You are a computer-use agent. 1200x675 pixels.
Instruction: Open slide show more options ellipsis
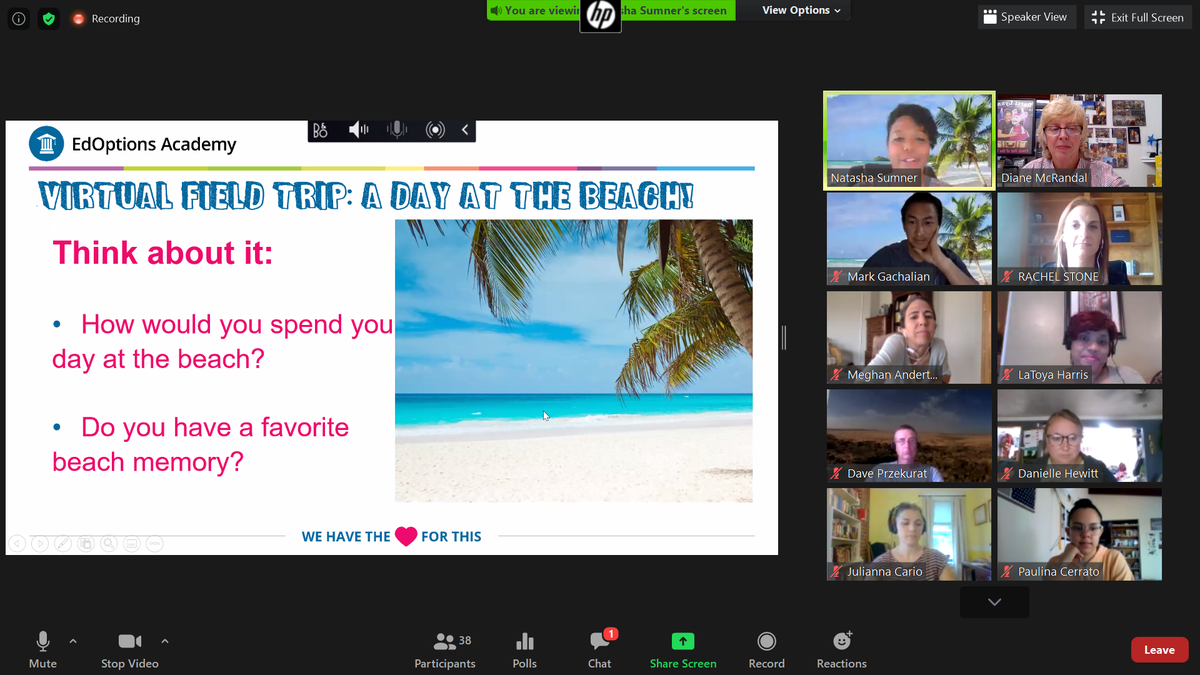coord(154,544)
